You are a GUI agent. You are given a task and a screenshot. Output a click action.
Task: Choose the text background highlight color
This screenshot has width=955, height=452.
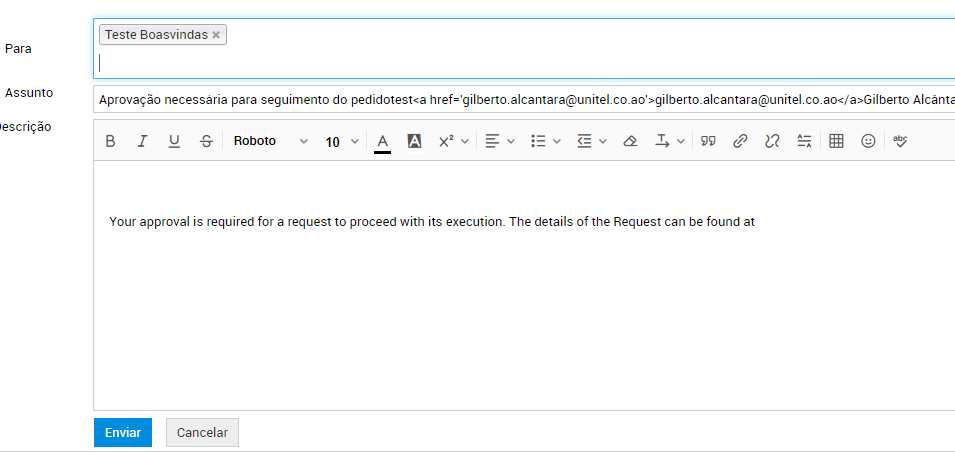(414, 141)
